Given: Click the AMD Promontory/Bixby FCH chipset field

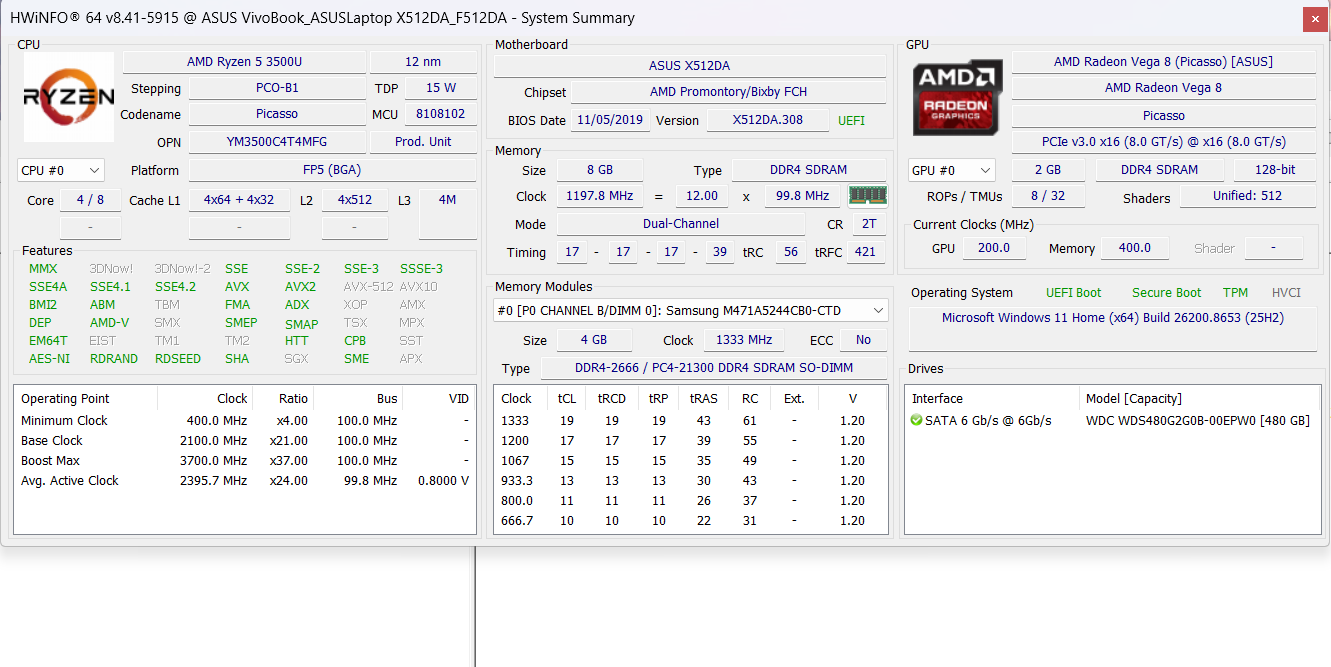Looking at the screenshot, I should coord(728,92).
